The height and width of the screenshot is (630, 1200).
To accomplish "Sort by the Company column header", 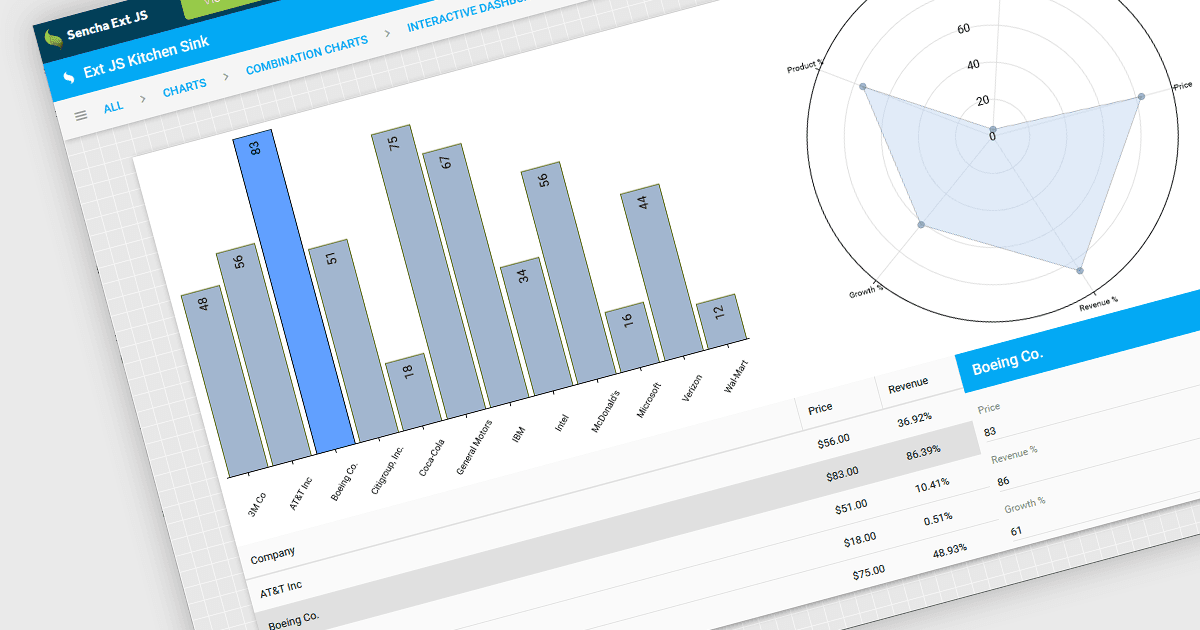I will [x=272, y=553].
